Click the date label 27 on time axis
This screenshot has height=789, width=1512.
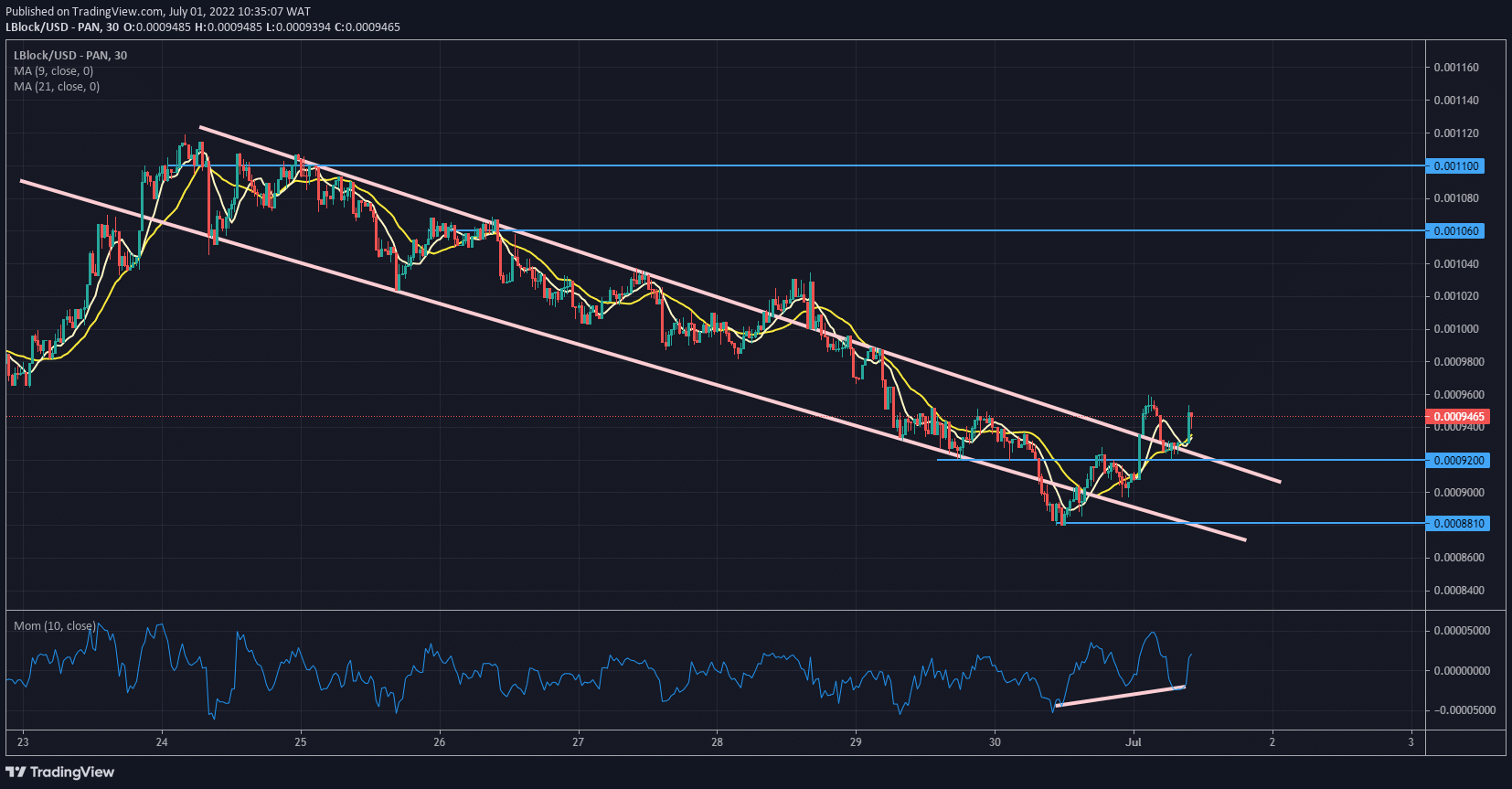(x=579, y=742)
